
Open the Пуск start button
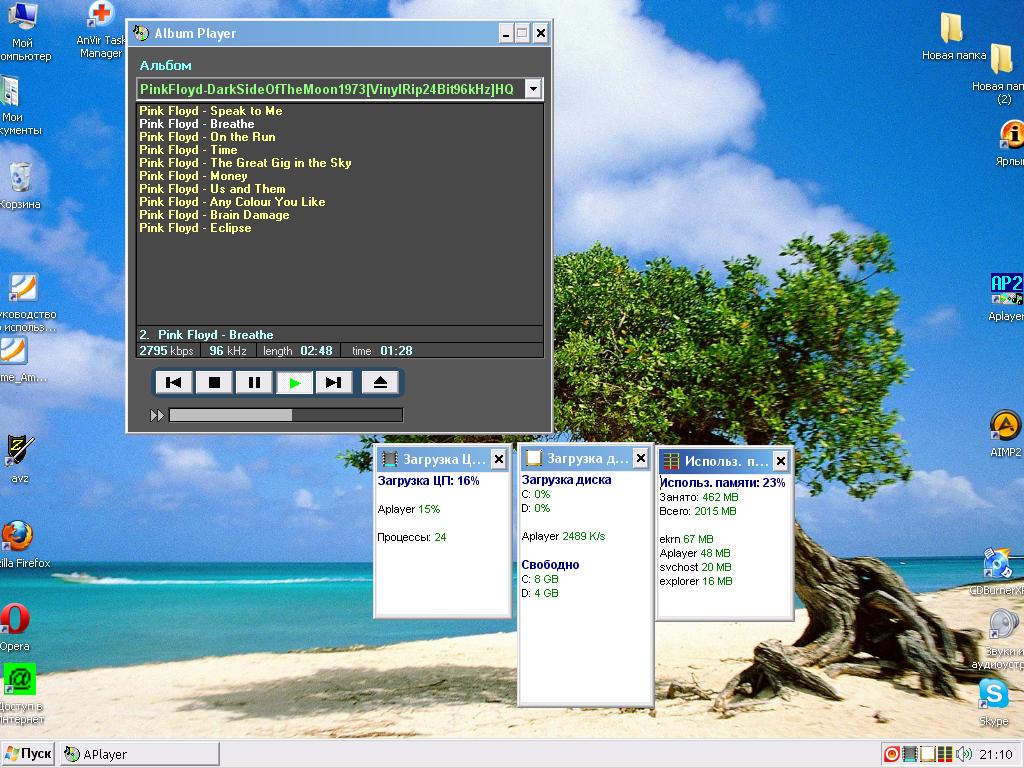point(28,754)
